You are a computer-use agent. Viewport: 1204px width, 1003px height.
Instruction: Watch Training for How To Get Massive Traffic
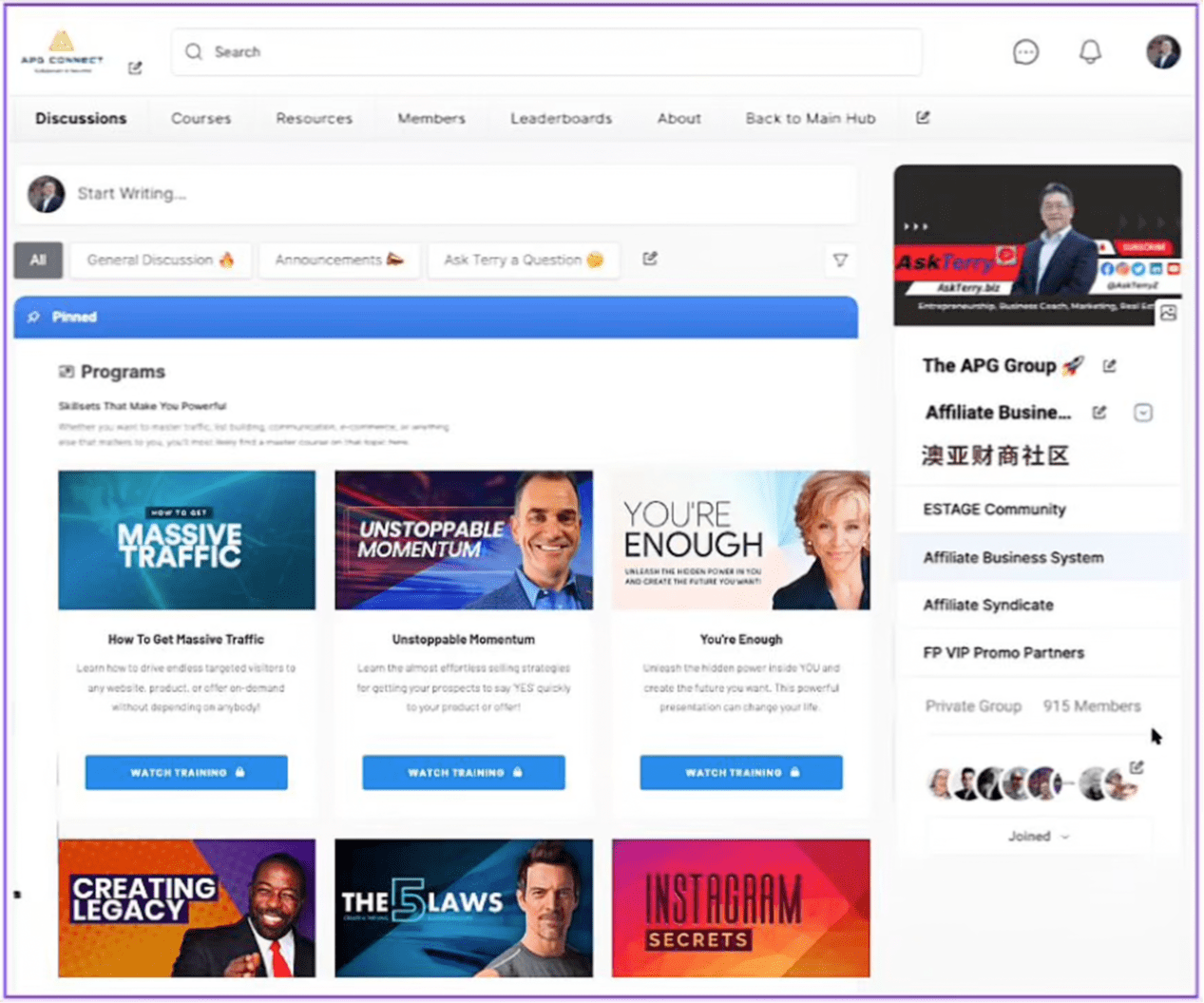pyautogui.click(x=186, y=772)
